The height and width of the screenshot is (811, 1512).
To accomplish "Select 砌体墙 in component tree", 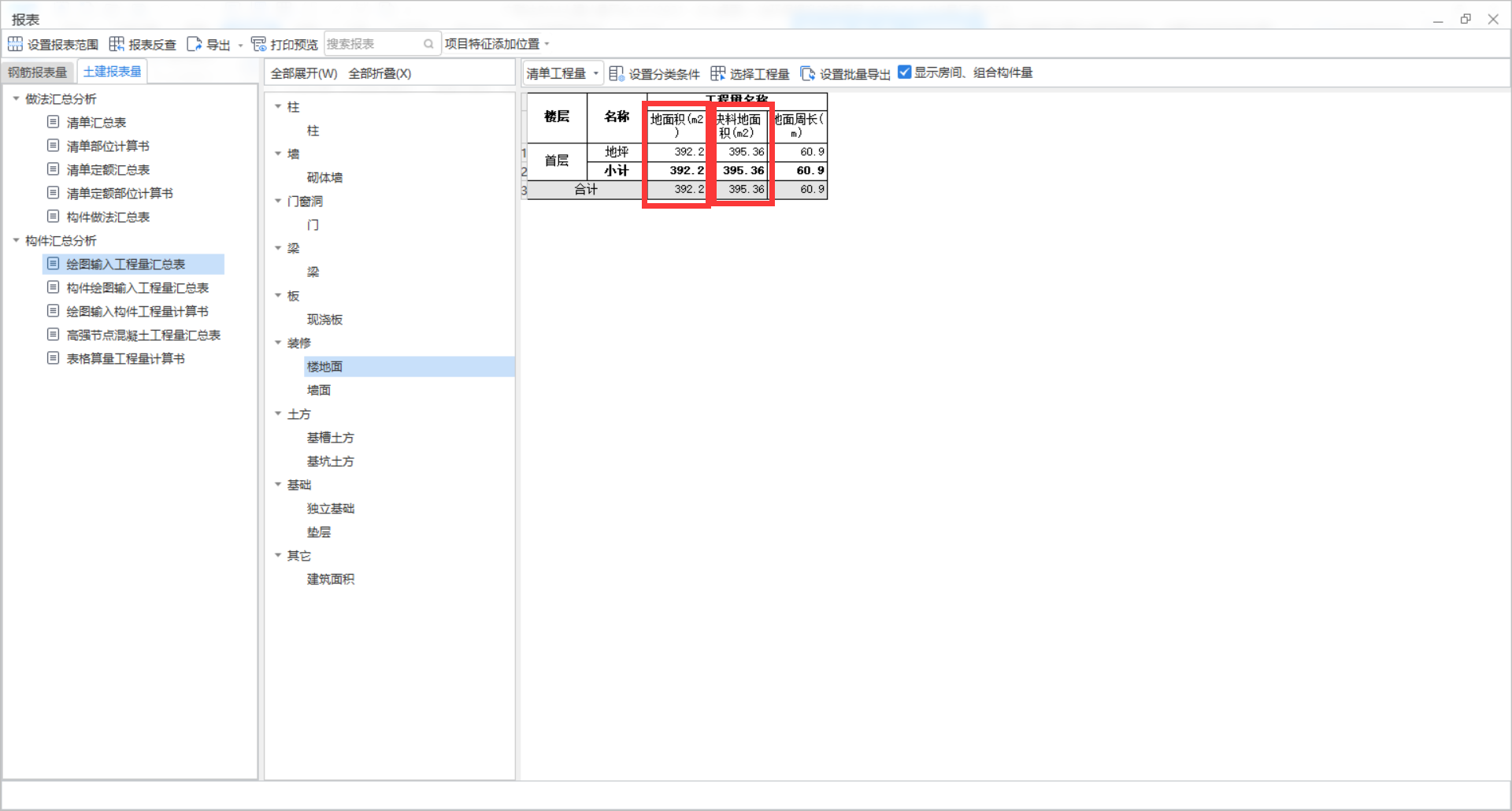I will click(324, 178).
